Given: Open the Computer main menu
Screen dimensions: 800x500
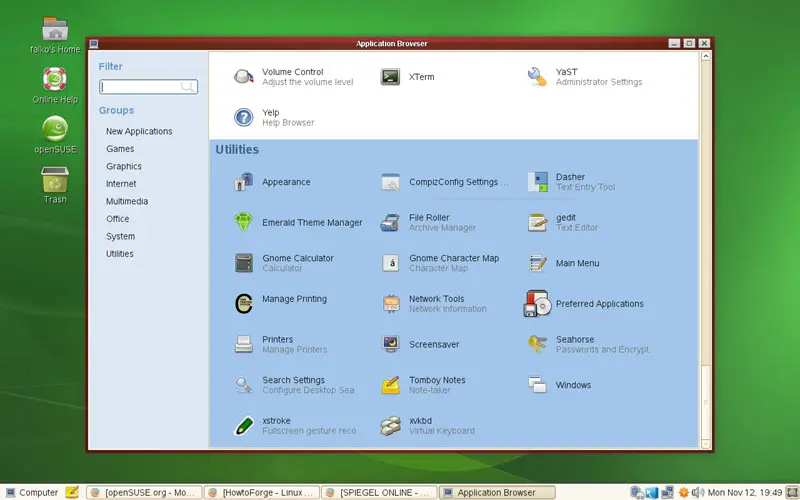Looking at the screenshot, I should coord(32,492).
